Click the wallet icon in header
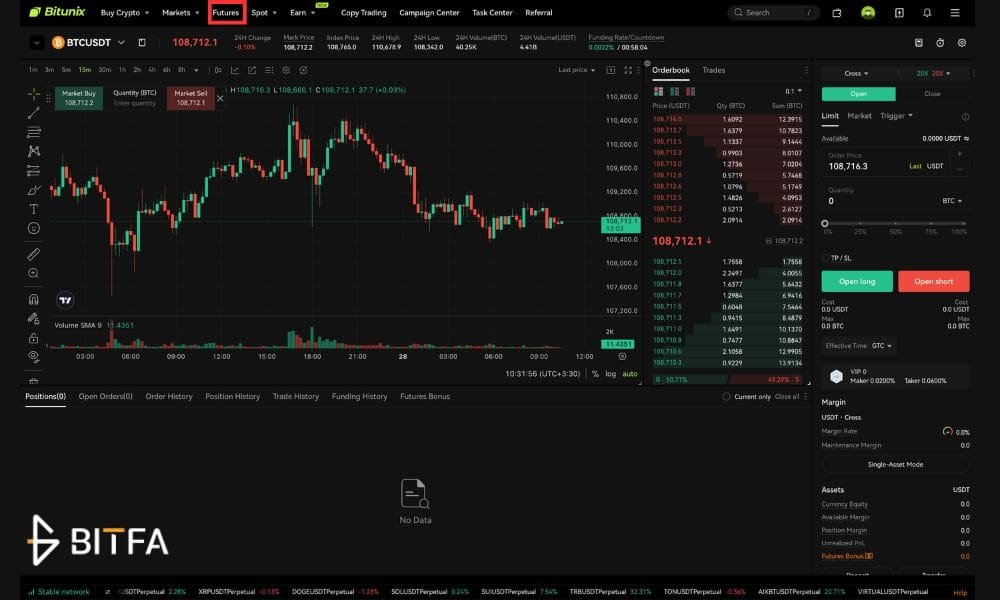The height and width of the screenshot is (600, 1000). [837, 13]
